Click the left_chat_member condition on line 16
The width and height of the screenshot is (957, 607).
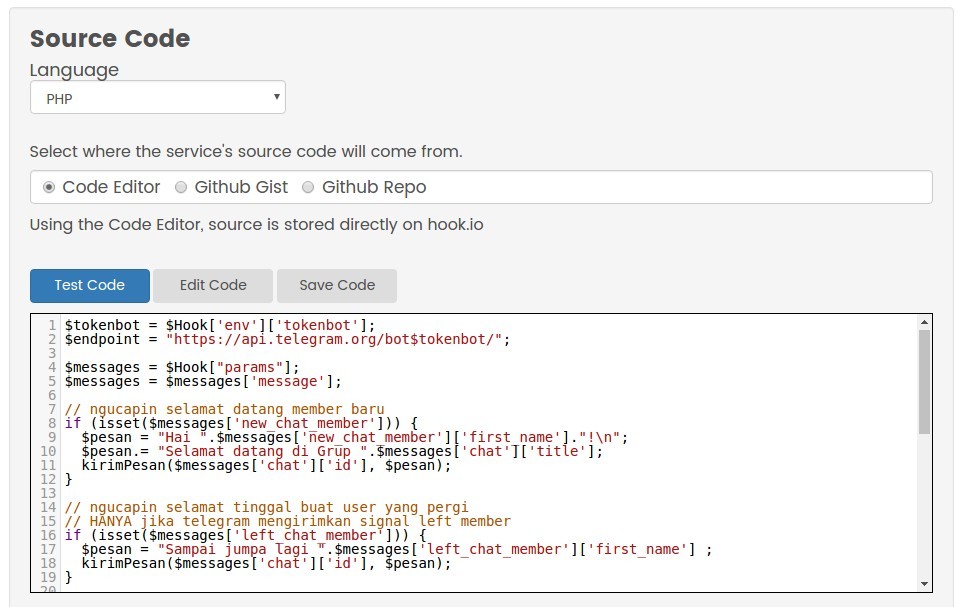(x=230, y=535)
